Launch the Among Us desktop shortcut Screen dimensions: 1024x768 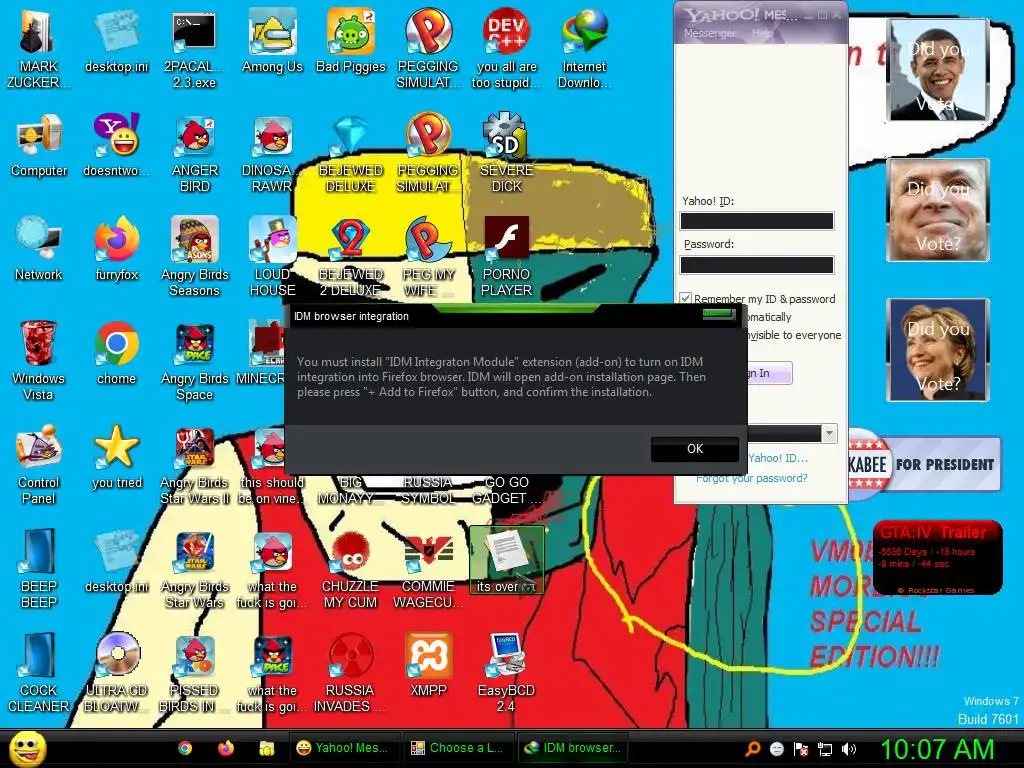272,42
